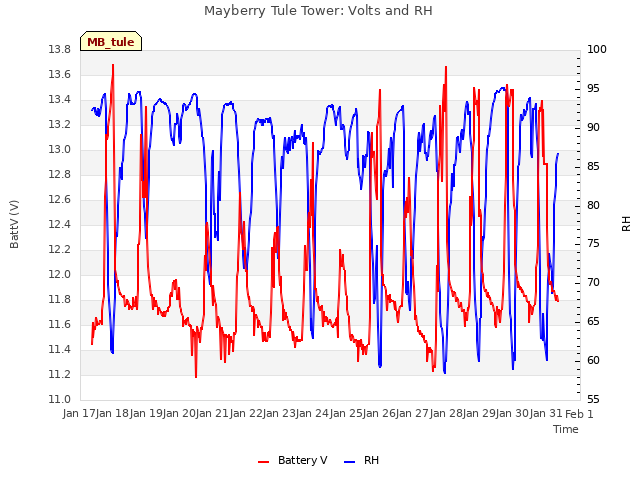Screen dimensions: 640x480
Task: Click the 75 tick on RH axis
Action: (593, 244)
